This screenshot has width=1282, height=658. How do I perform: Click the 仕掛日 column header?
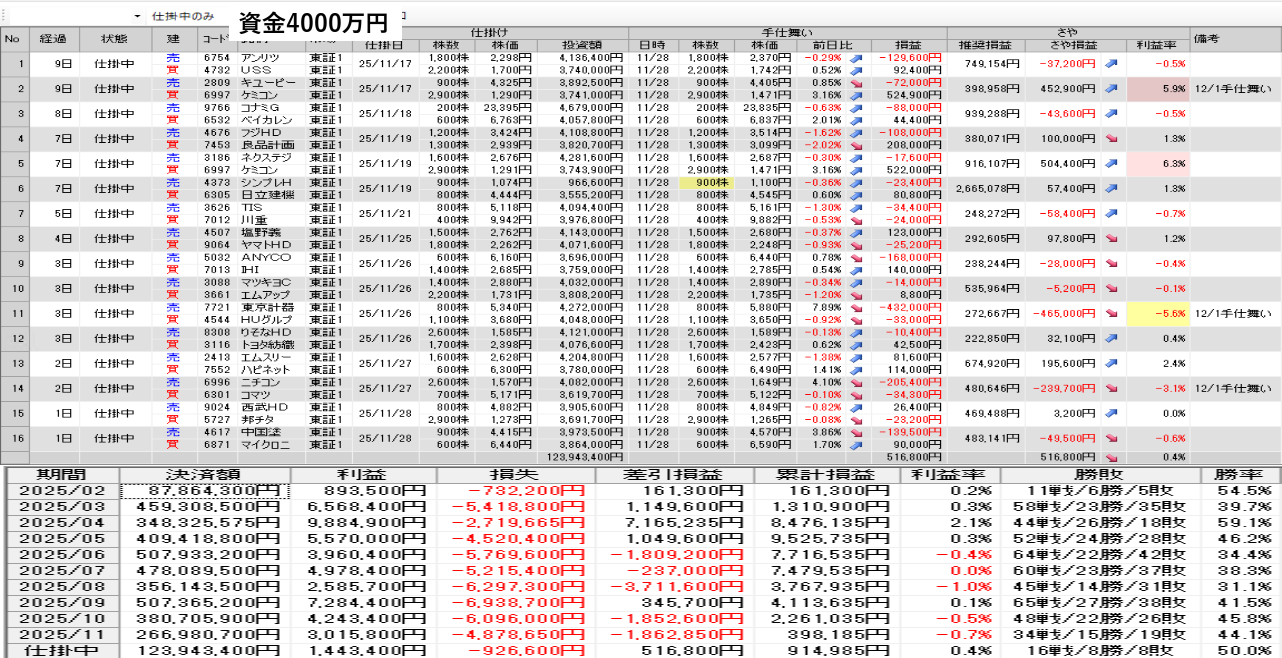point(385,45)
